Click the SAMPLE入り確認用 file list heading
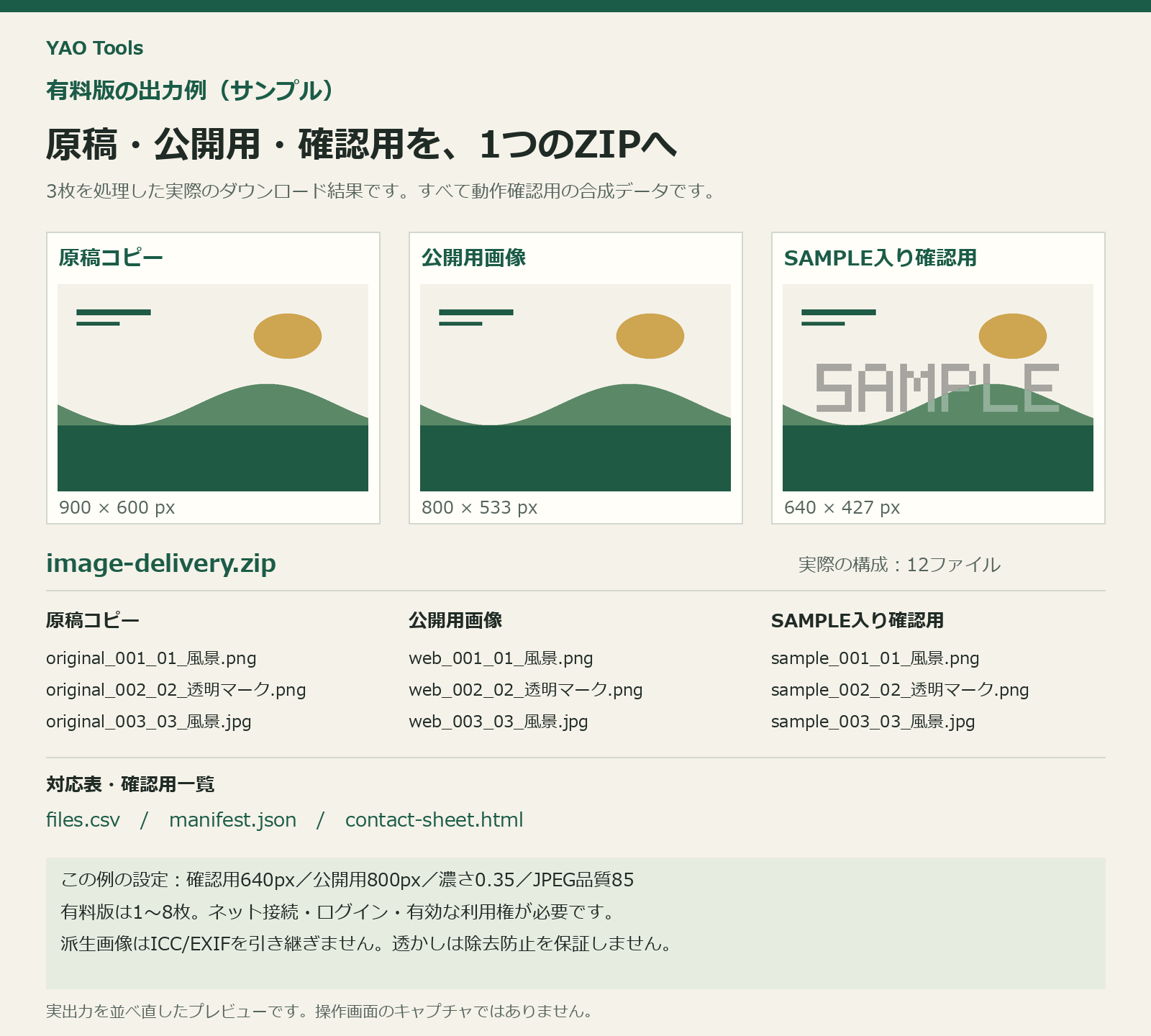The height and width of the screenshot is (1036, 1151). coord(857,620)
